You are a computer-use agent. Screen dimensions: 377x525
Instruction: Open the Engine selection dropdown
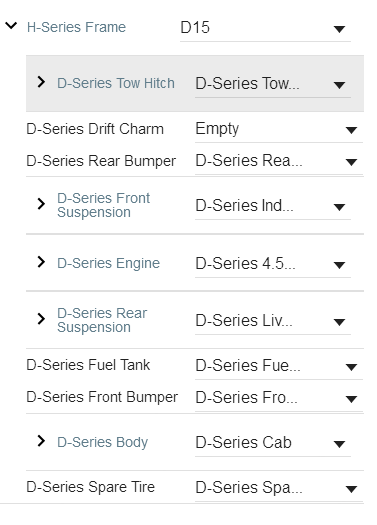(x=273, y=264)
